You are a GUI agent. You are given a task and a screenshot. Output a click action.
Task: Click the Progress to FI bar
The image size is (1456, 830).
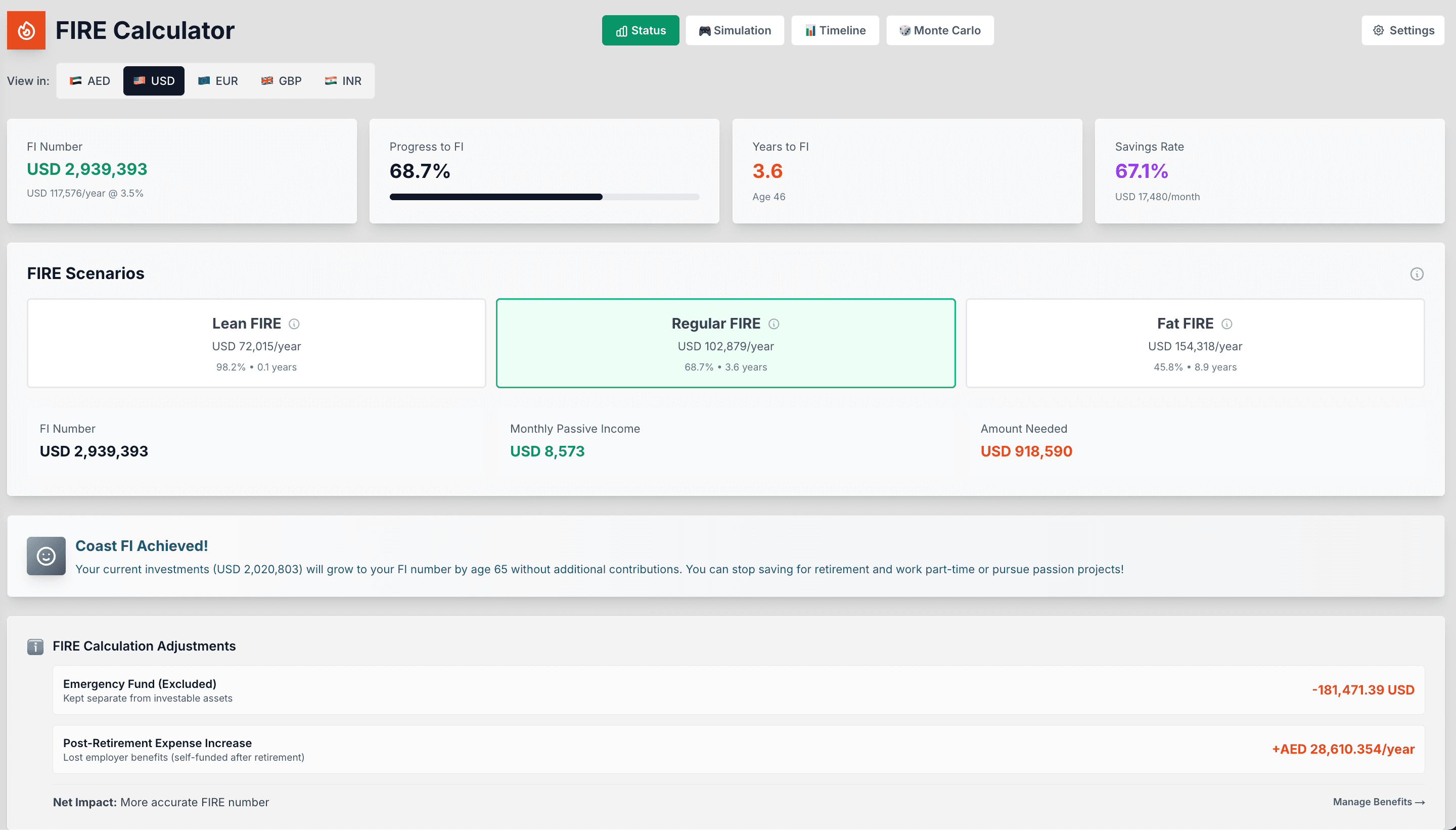[544, 197]
